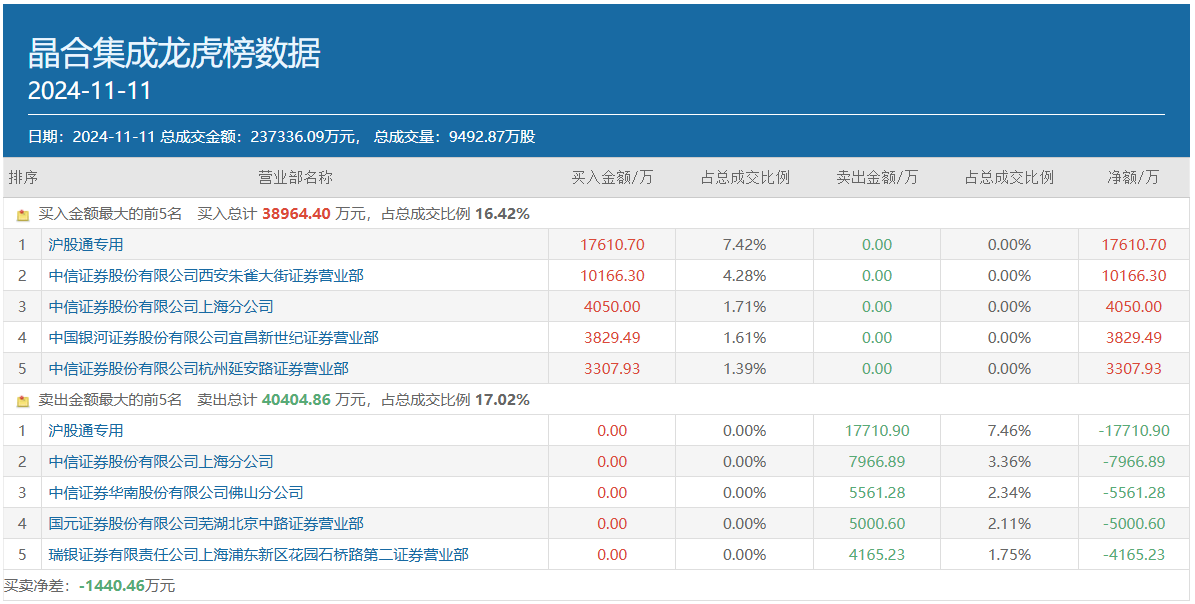Open 国元证券芜湖北京中路证券营业部 link
This screenshot has width=1195, height=604.
coord(206,524)
